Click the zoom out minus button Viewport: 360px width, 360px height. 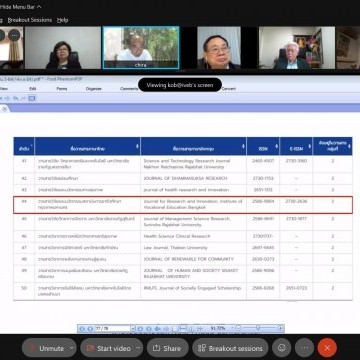[x=238, y=329]
